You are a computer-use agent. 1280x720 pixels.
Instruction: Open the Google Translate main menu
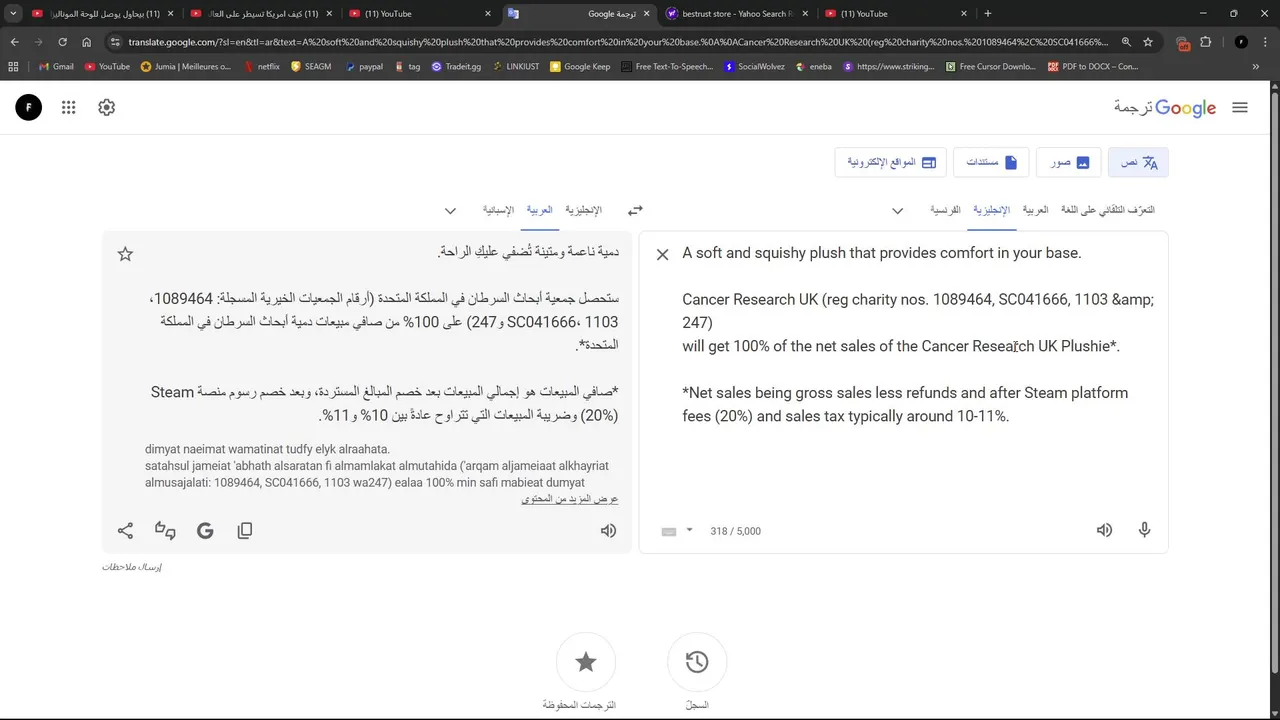1240,108
